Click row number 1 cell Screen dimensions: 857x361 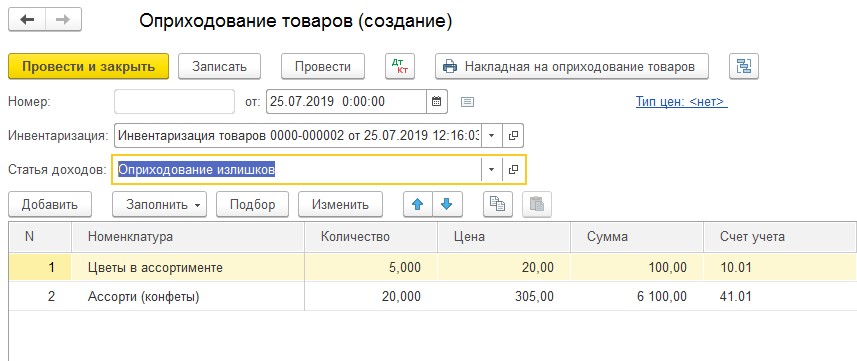tap(40, 267)
